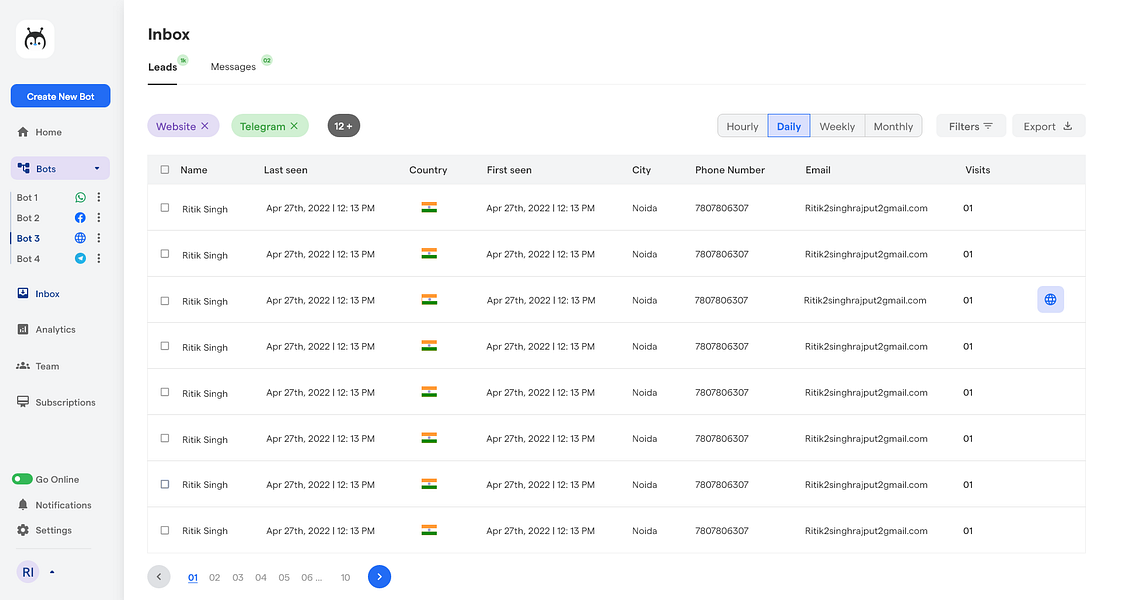Image resolution: width=1121 pixels, height=600 pixels.
Task: Click the Email column header
Action: click(818, 169)
